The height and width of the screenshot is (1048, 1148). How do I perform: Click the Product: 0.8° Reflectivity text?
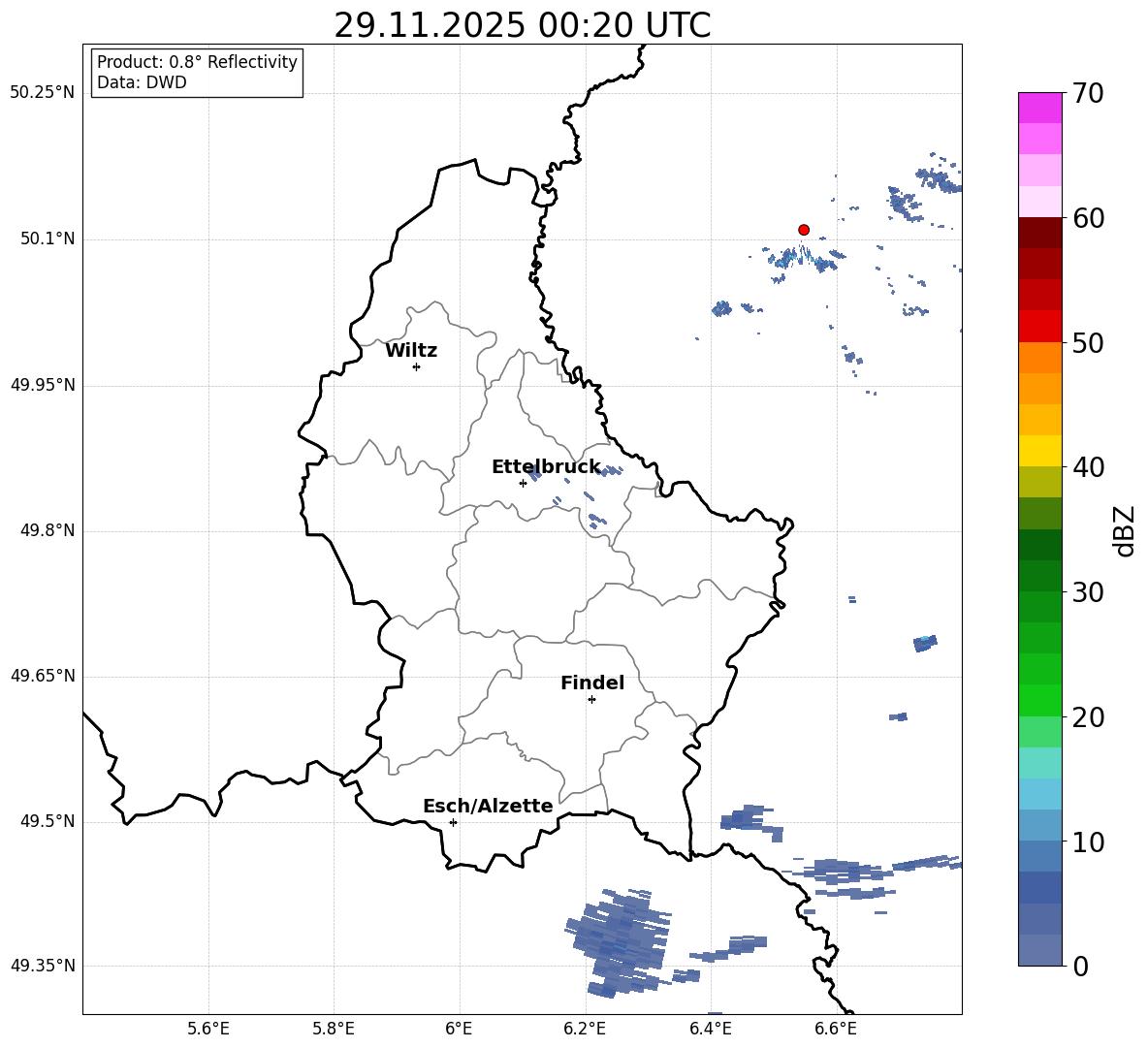point(197,62)
